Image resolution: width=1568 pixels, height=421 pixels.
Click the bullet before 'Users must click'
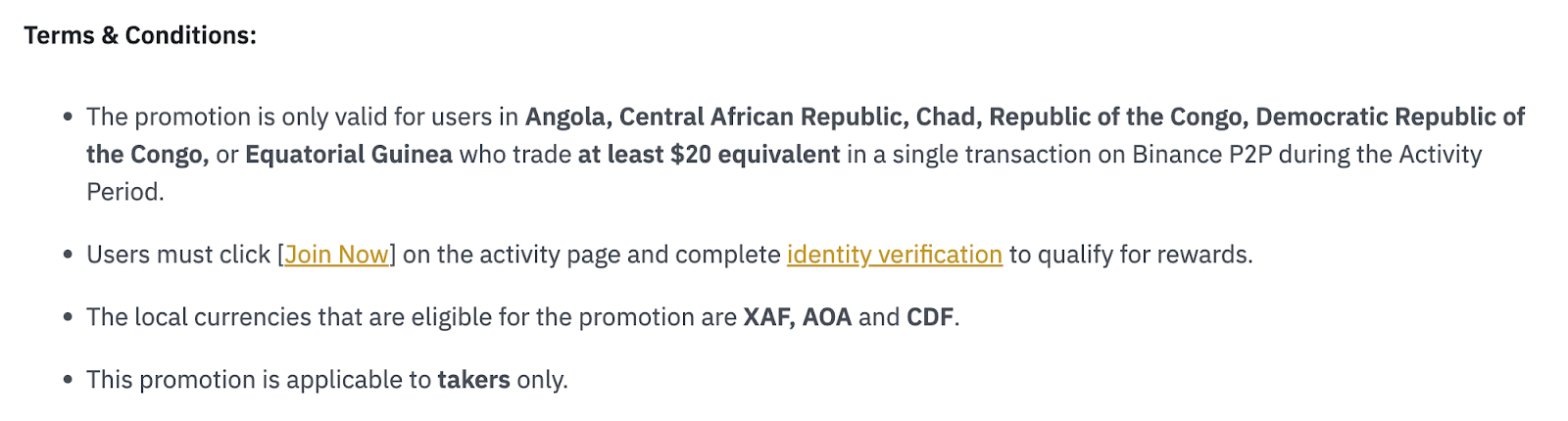click(x=68, y=255)
